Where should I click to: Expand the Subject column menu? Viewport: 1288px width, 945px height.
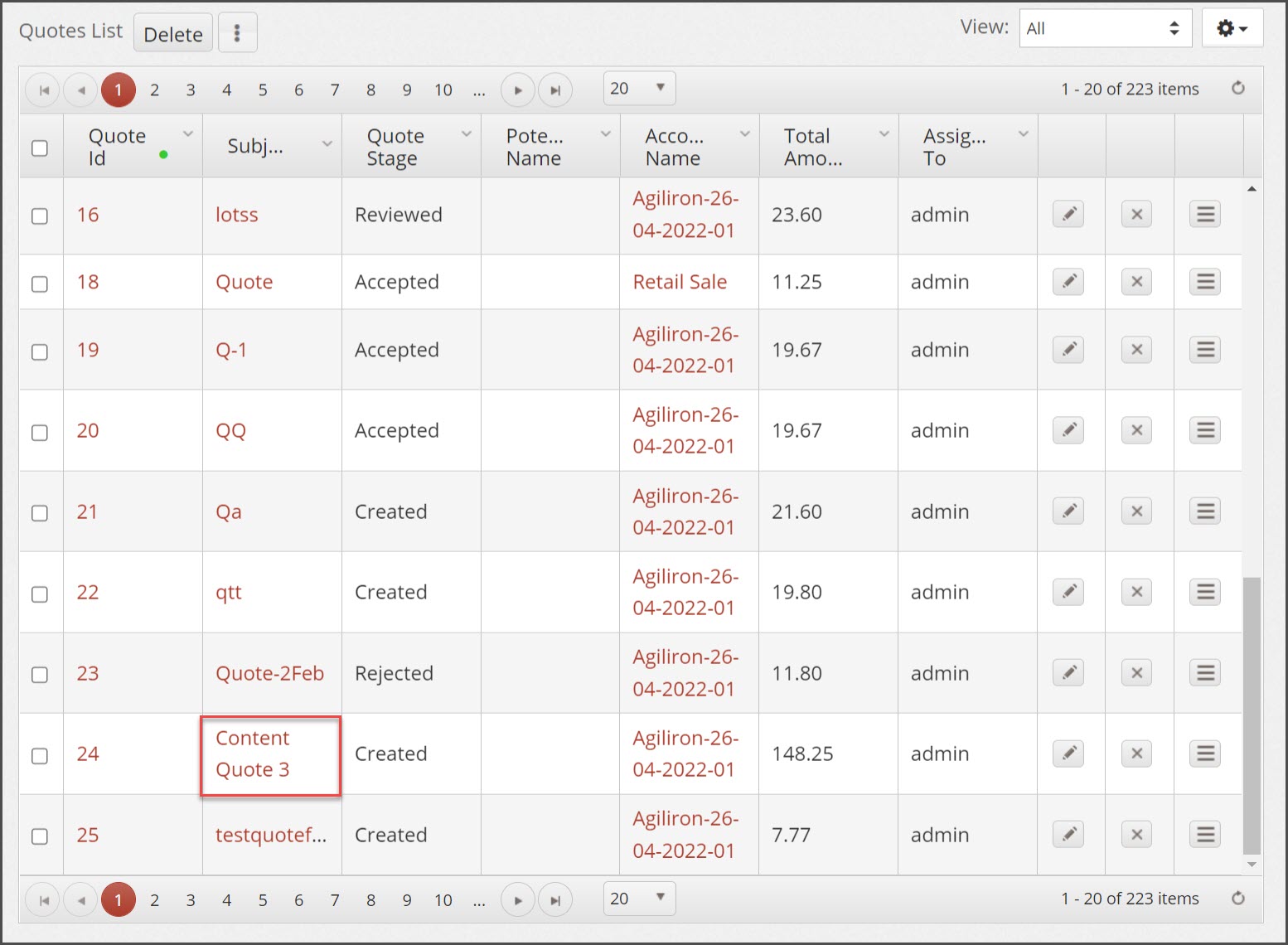[x=327, y=144]
